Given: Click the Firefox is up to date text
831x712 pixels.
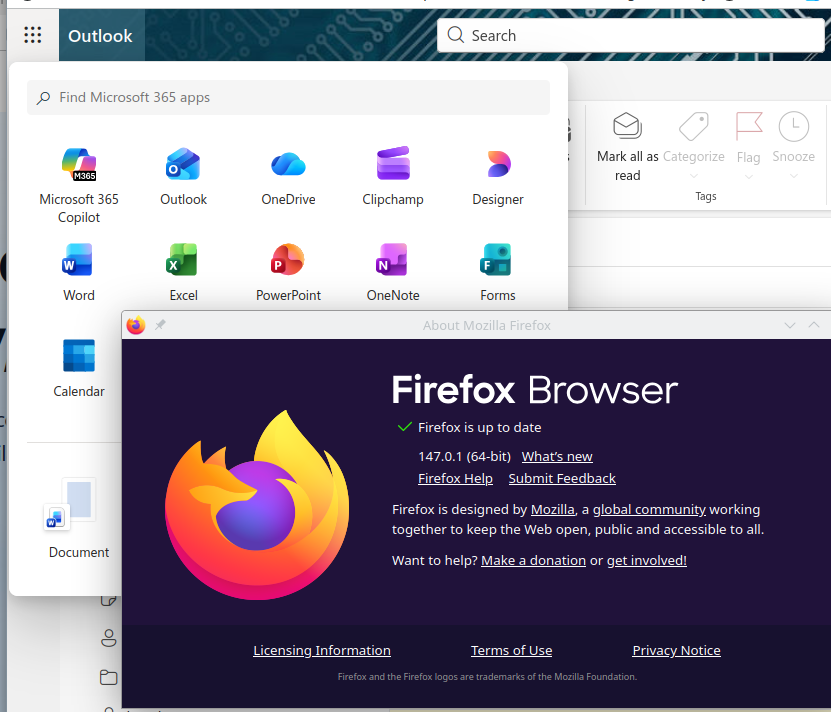Looking at the screenshot, I should tap(480, 427).
